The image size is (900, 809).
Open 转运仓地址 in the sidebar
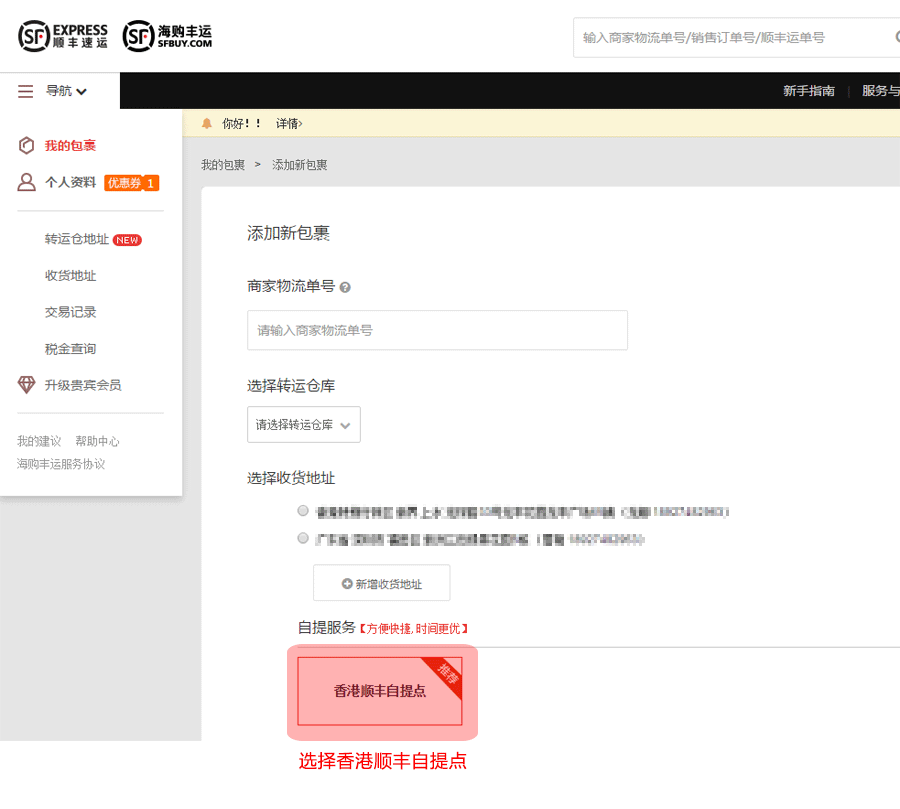point(77,239)
